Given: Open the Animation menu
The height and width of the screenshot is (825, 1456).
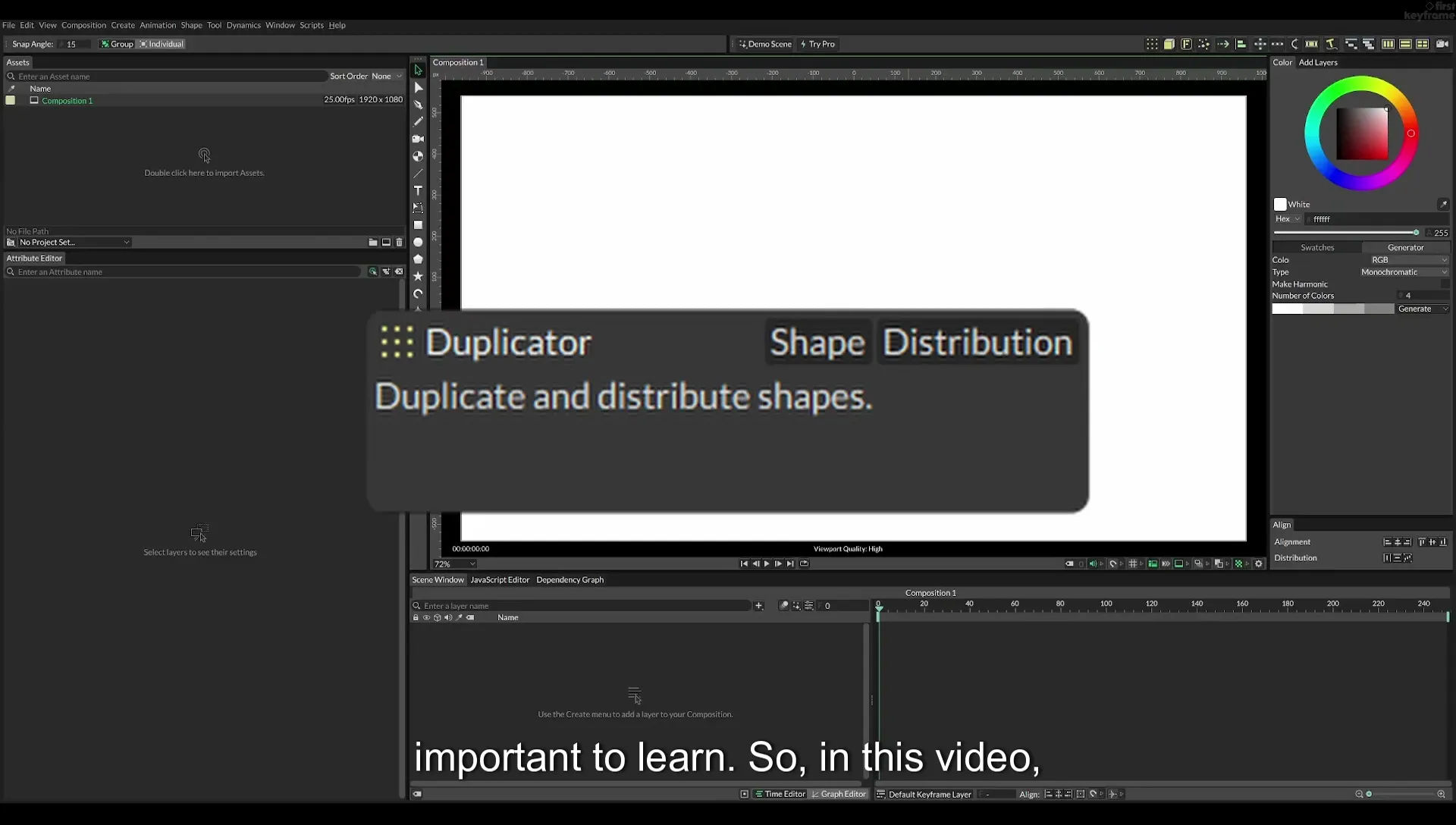Looking at the screenshot, I should 158,25.
